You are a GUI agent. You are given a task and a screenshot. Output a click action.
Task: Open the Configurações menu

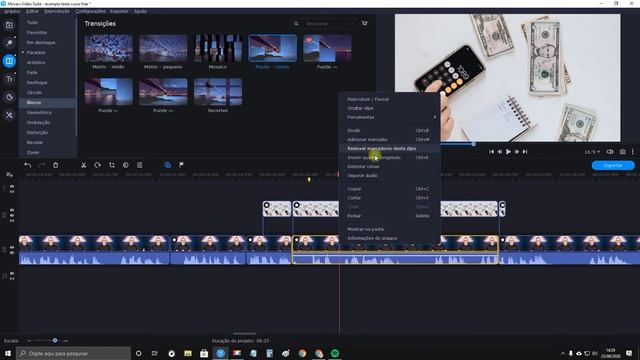(x=91, y=11)
